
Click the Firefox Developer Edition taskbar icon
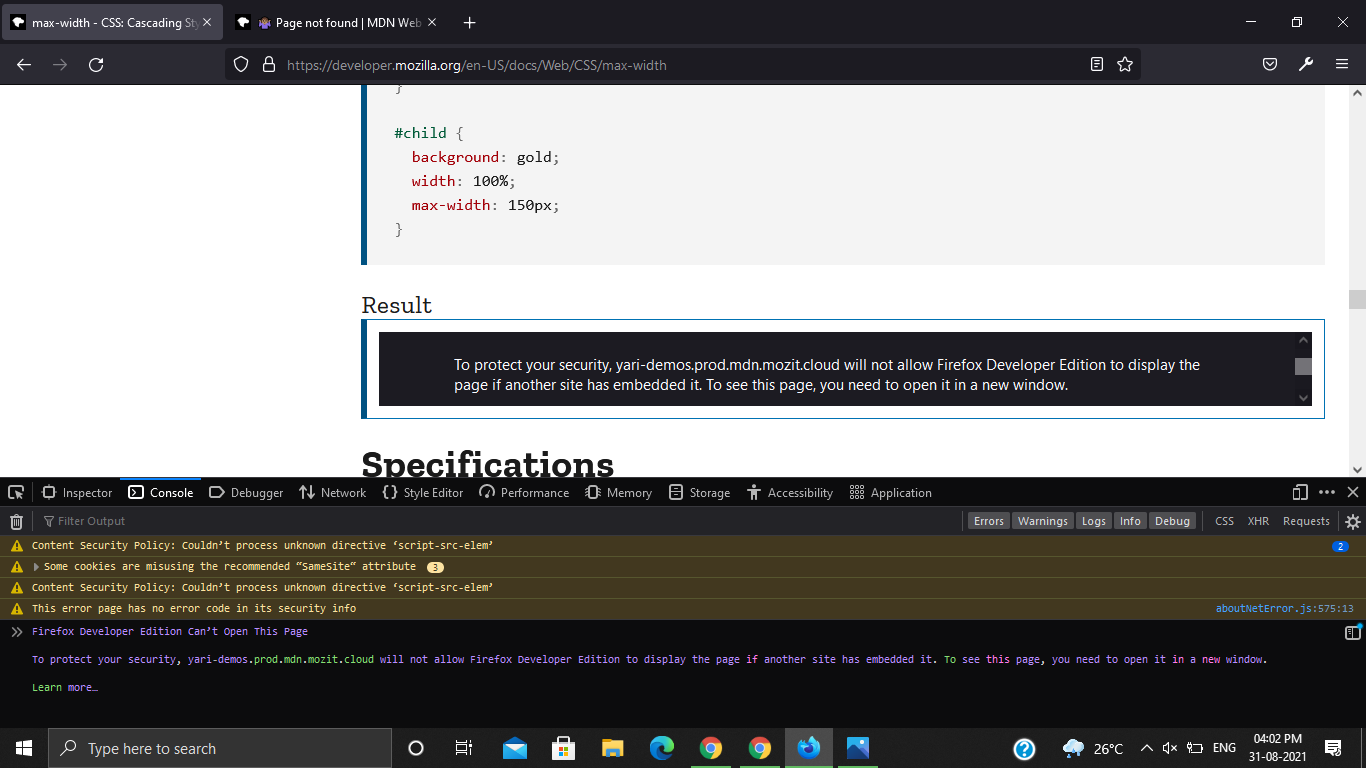click(x=809, y=747)
